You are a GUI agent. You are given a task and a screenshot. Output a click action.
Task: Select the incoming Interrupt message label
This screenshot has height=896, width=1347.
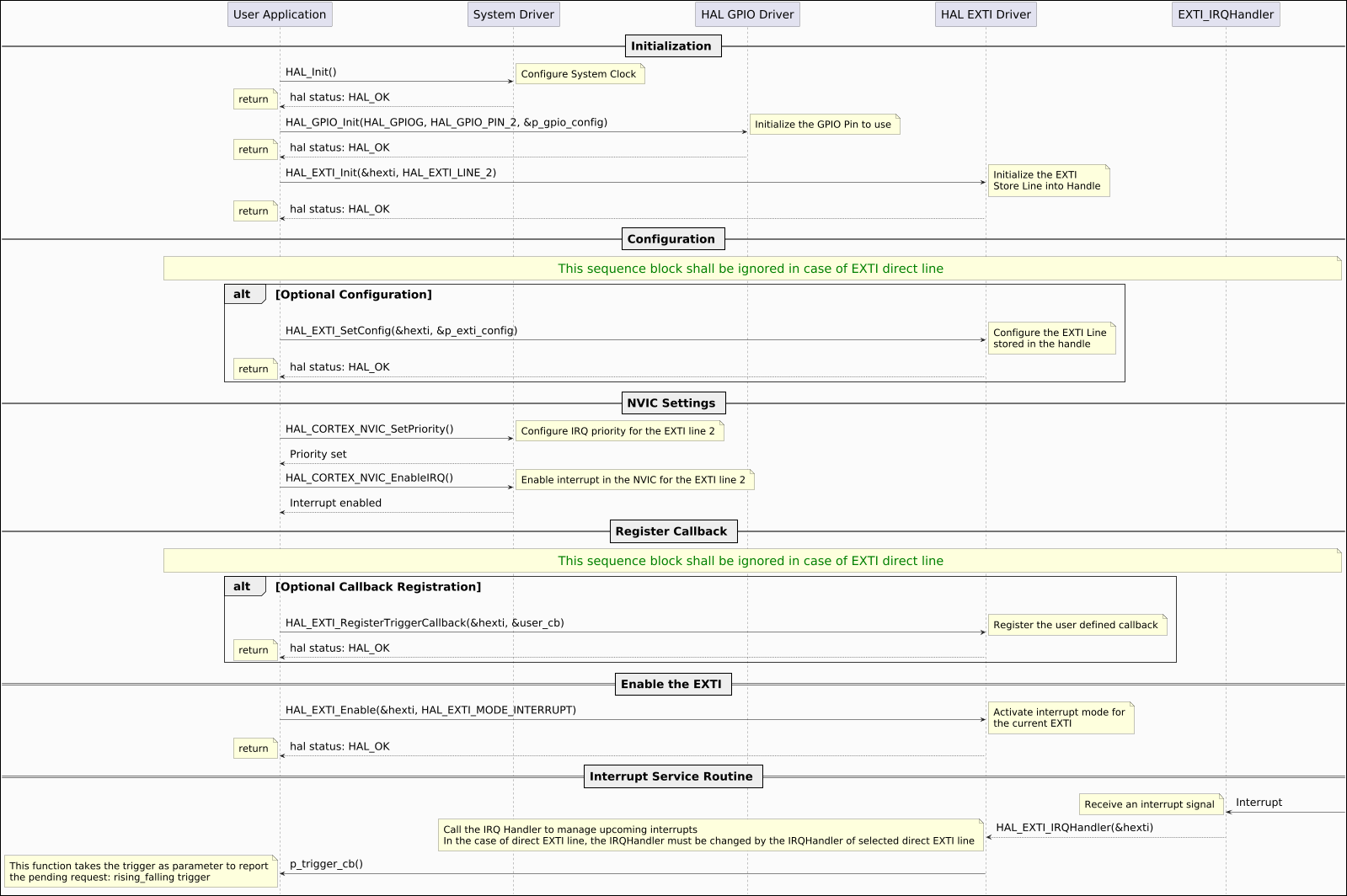(x=1259, y=803)
